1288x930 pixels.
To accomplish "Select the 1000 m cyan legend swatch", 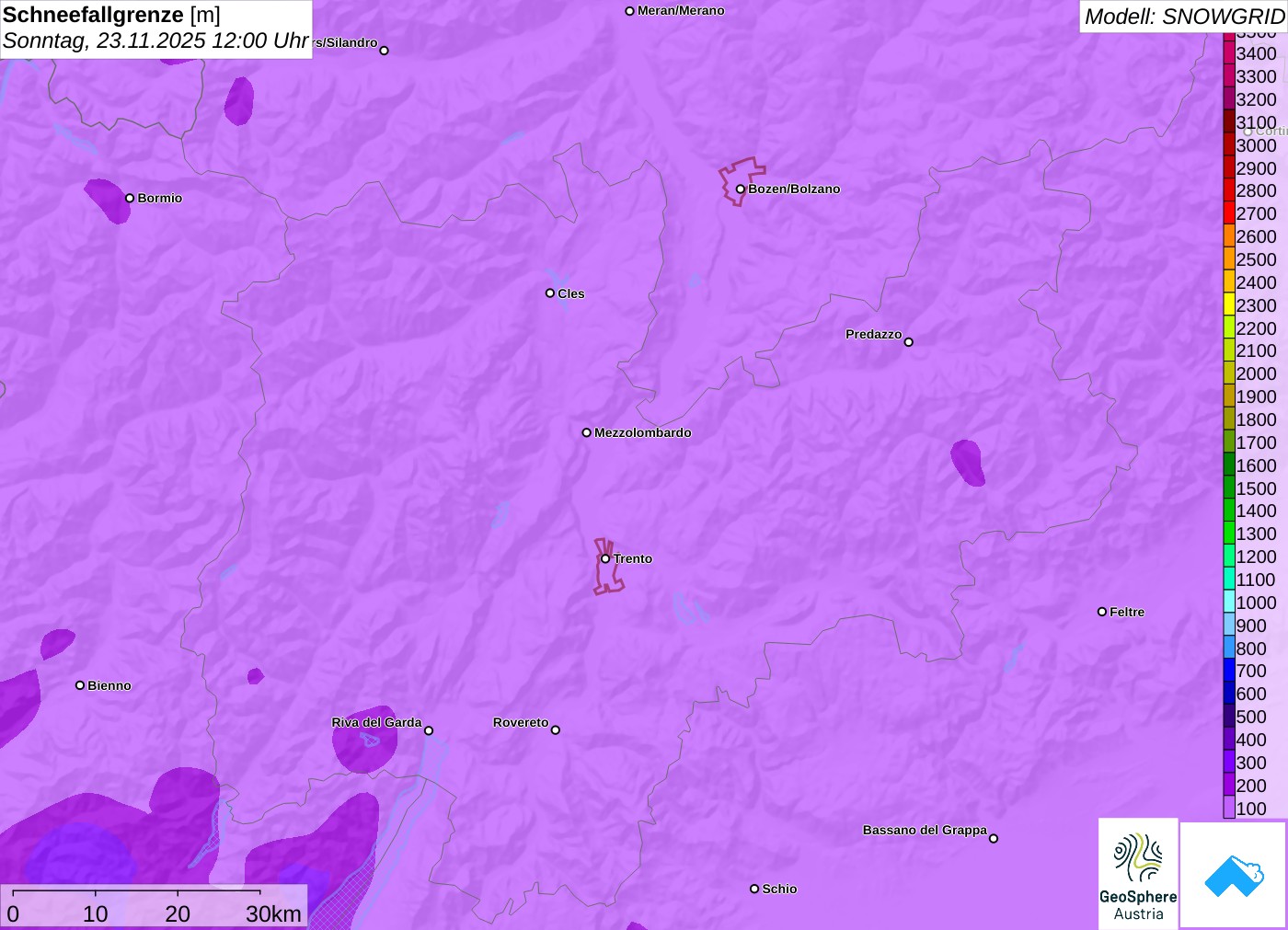I will [1229, 602].
